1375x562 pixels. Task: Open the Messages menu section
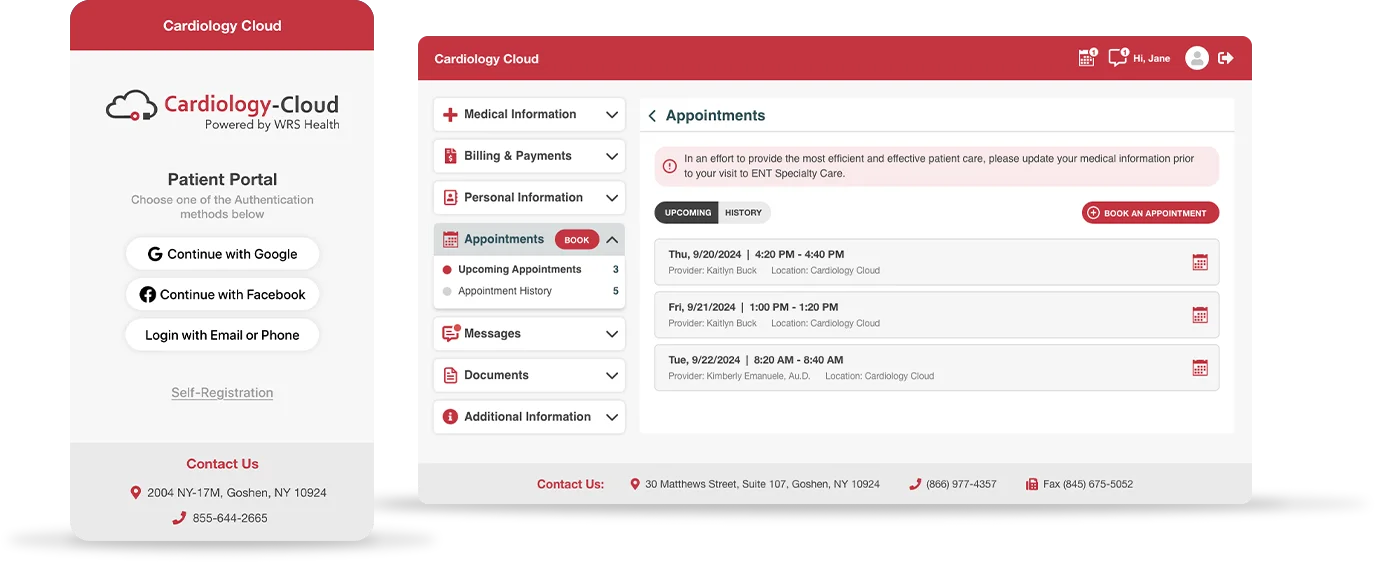point(529,334)
